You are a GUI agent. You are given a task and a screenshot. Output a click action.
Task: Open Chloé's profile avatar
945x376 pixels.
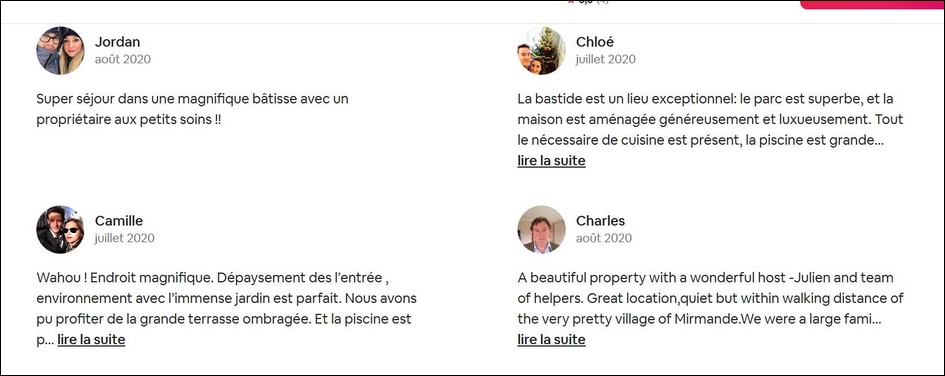541,51
